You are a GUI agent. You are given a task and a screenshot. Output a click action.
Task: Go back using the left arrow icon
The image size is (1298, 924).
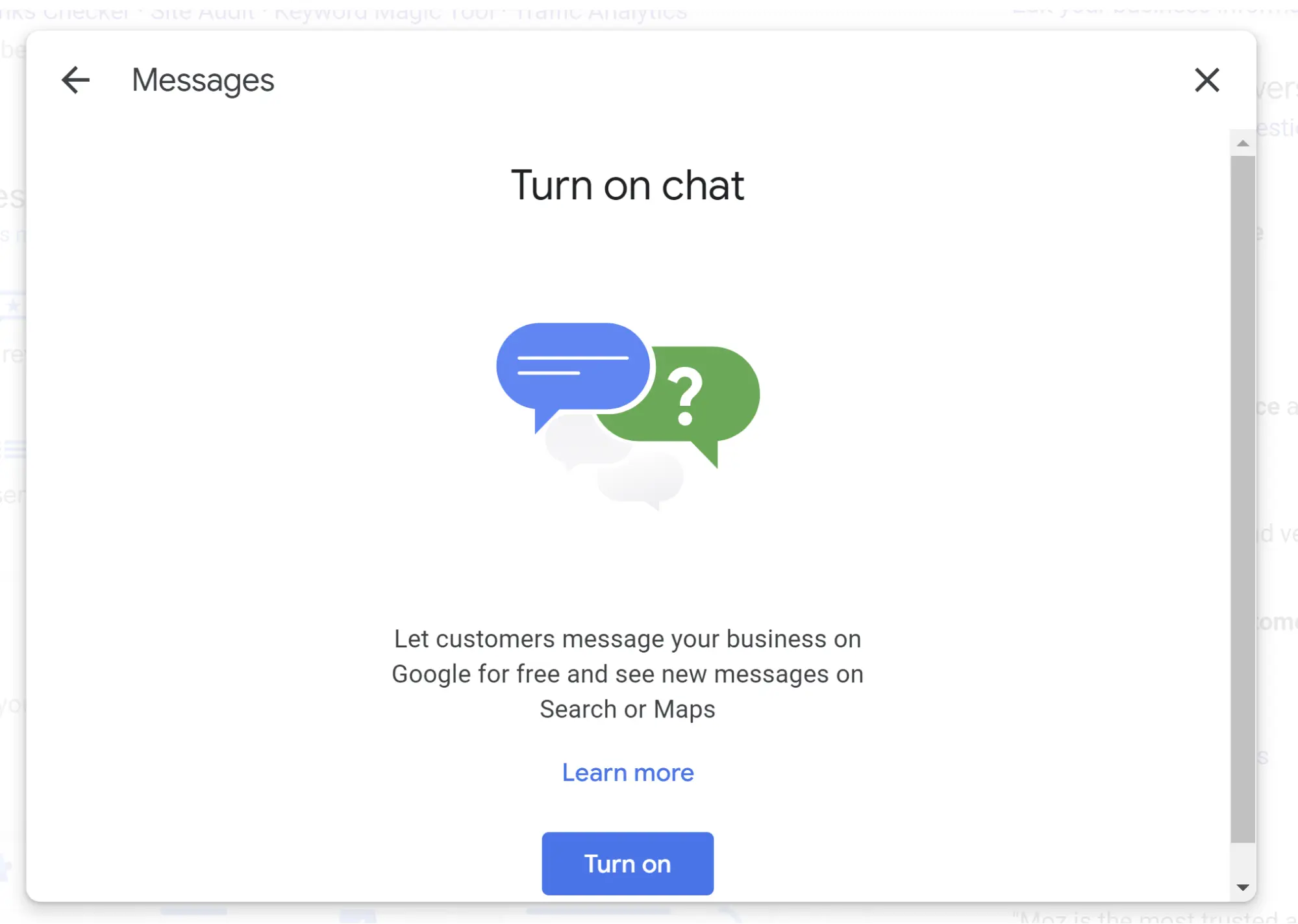click(75, 81)
